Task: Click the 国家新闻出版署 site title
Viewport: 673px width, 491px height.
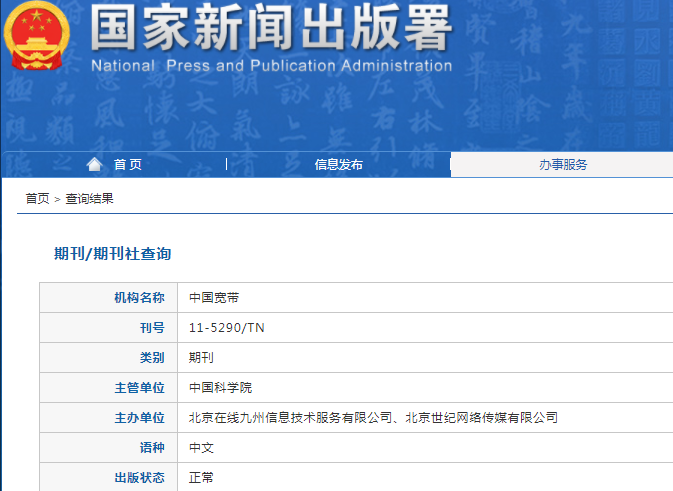Action: pyautogui.click(x=271, y=27)
